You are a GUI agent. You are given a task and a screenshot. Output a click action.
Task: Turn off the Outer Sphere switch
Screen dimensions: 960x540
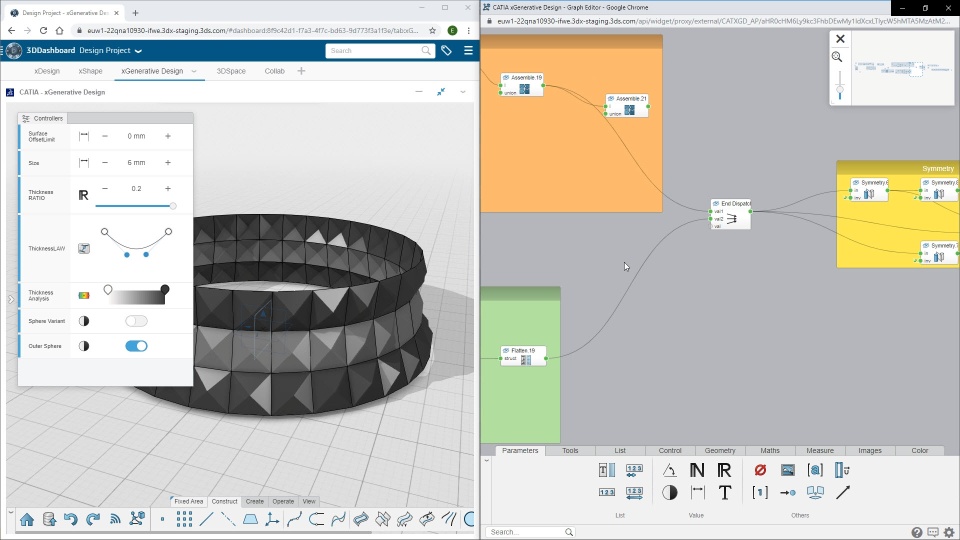coord(136,346)
